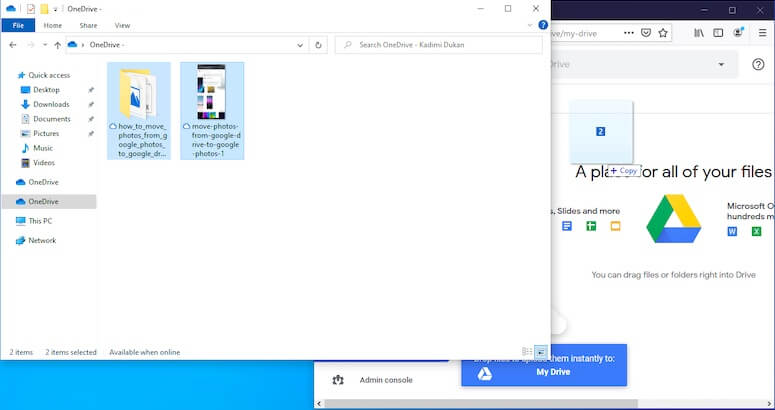775x410 pixels.
Task: Open the Firefox account icon
Action: pos(738,32)
